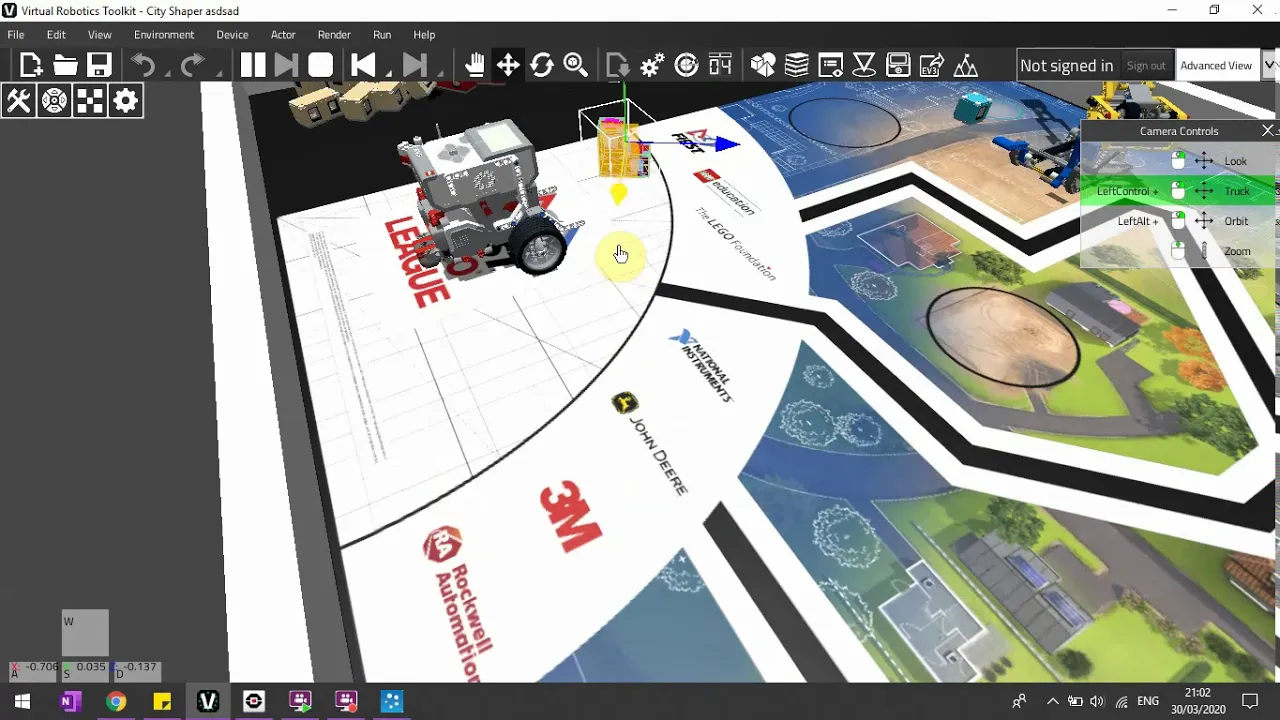This screenshot has height=720, width=1280.
Task: Select Truck camera mode row
Action: pos(1178,191)
